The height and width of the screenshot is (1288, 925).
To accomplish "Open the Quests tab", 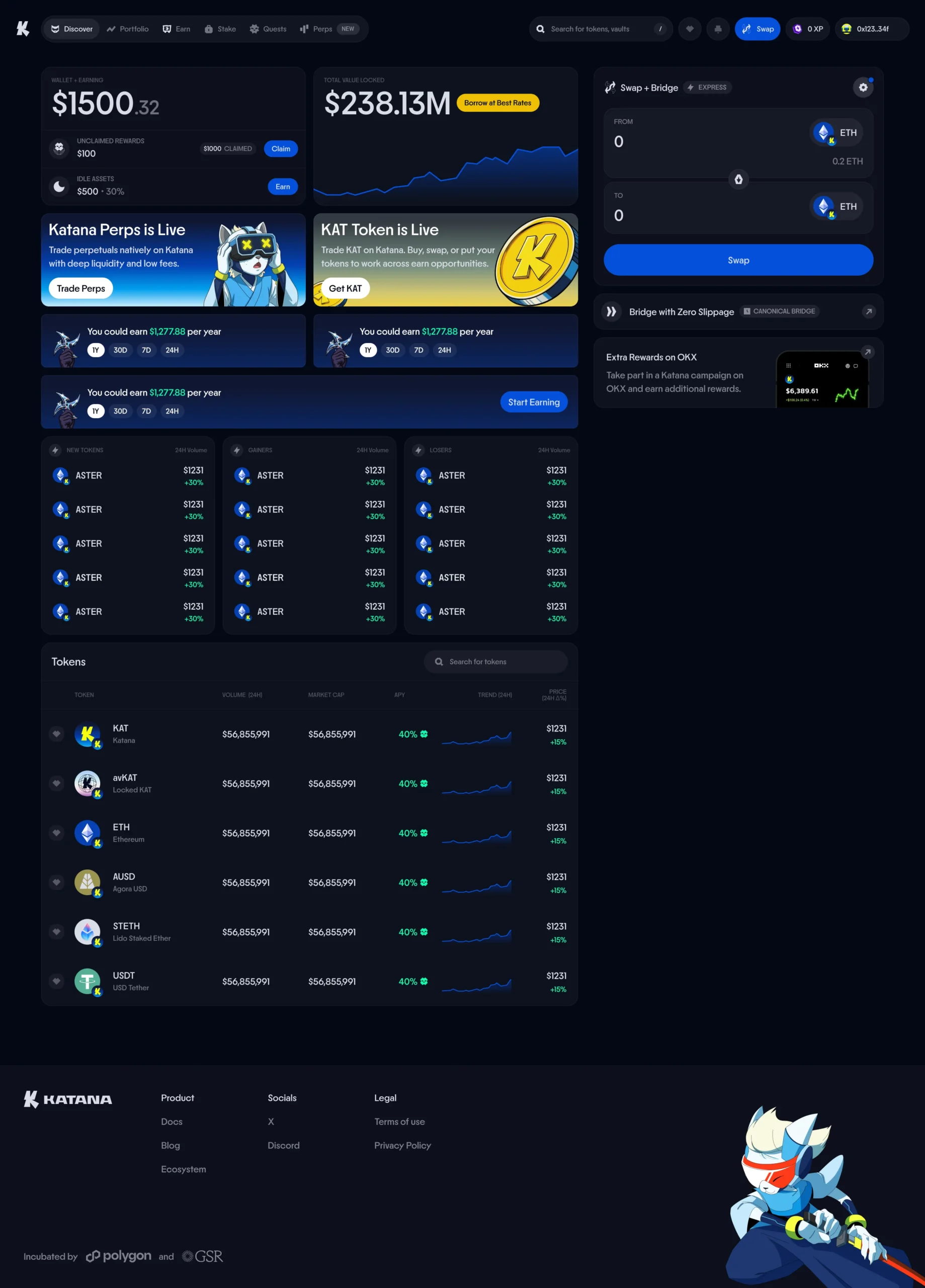I will (x=268, y=29).
